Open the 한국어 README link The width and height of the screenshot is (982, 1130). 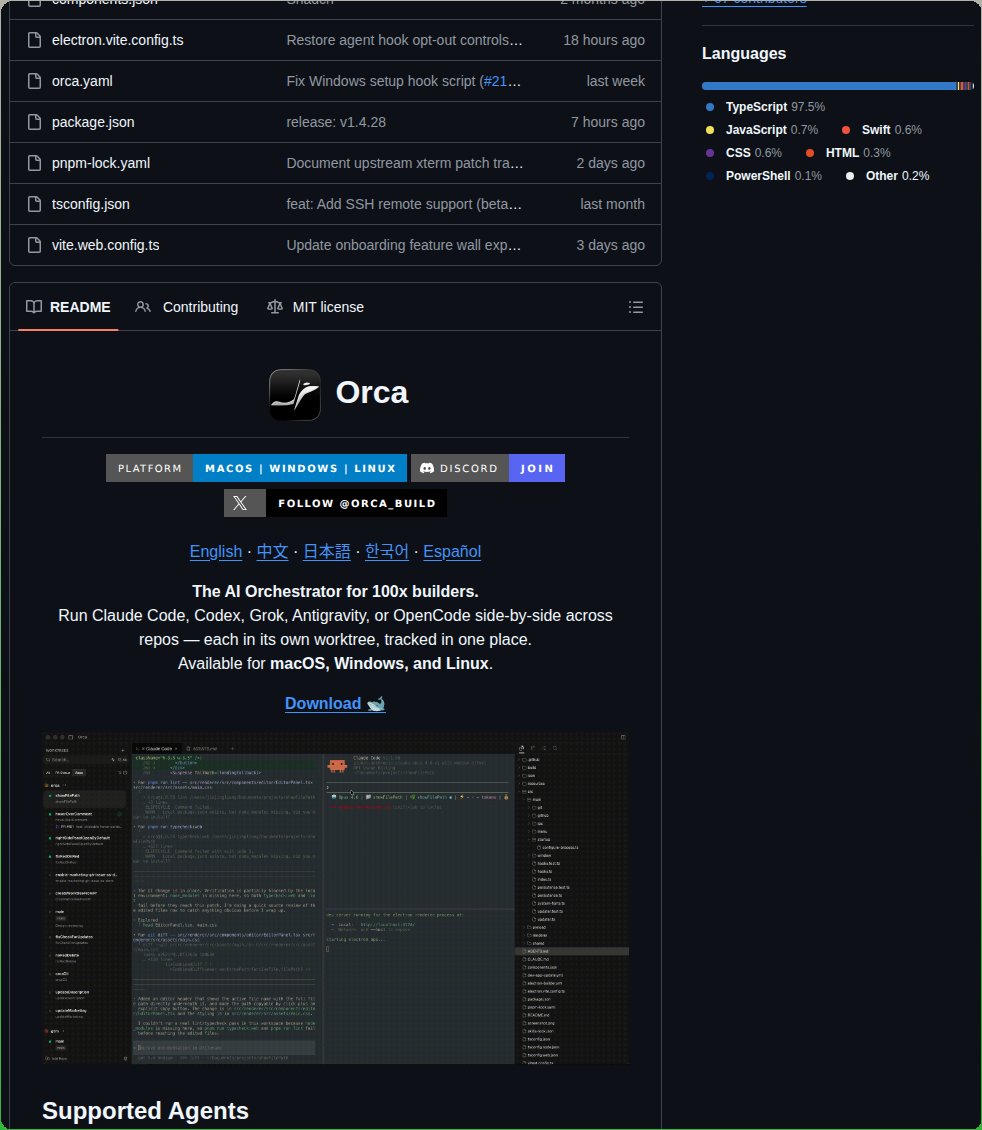tap(387, 552)
